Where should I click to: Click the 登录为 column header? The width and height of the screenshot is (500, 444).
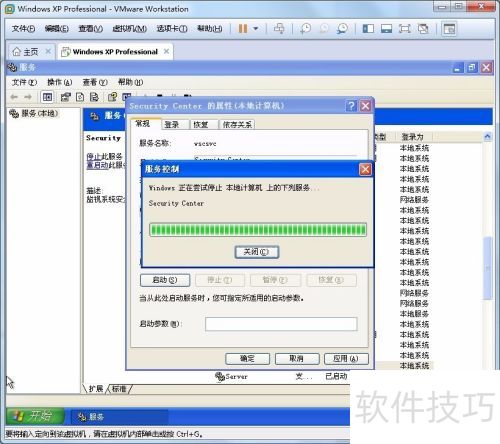[x=413, y=137]
